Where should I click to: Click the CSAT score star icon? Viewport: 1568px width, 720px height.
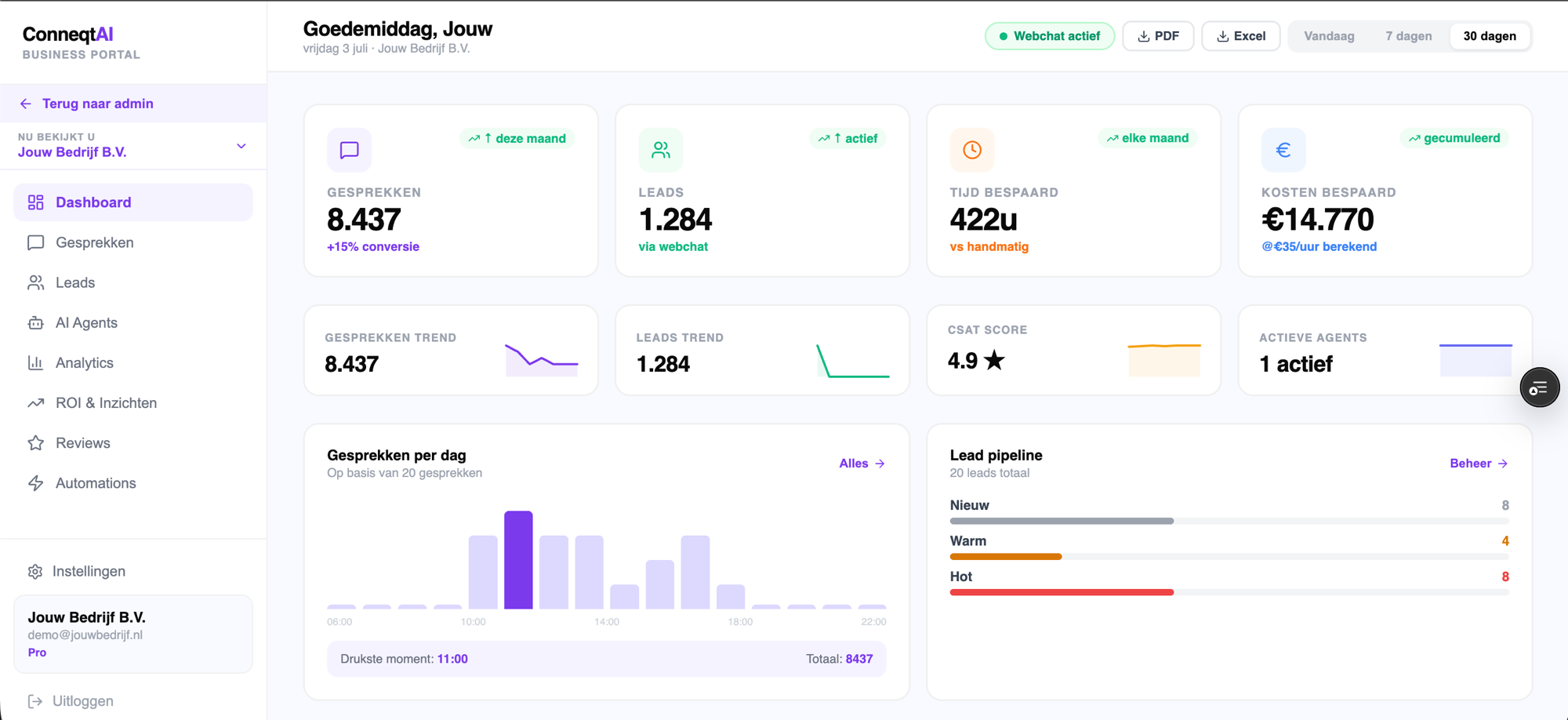(994, 361)
